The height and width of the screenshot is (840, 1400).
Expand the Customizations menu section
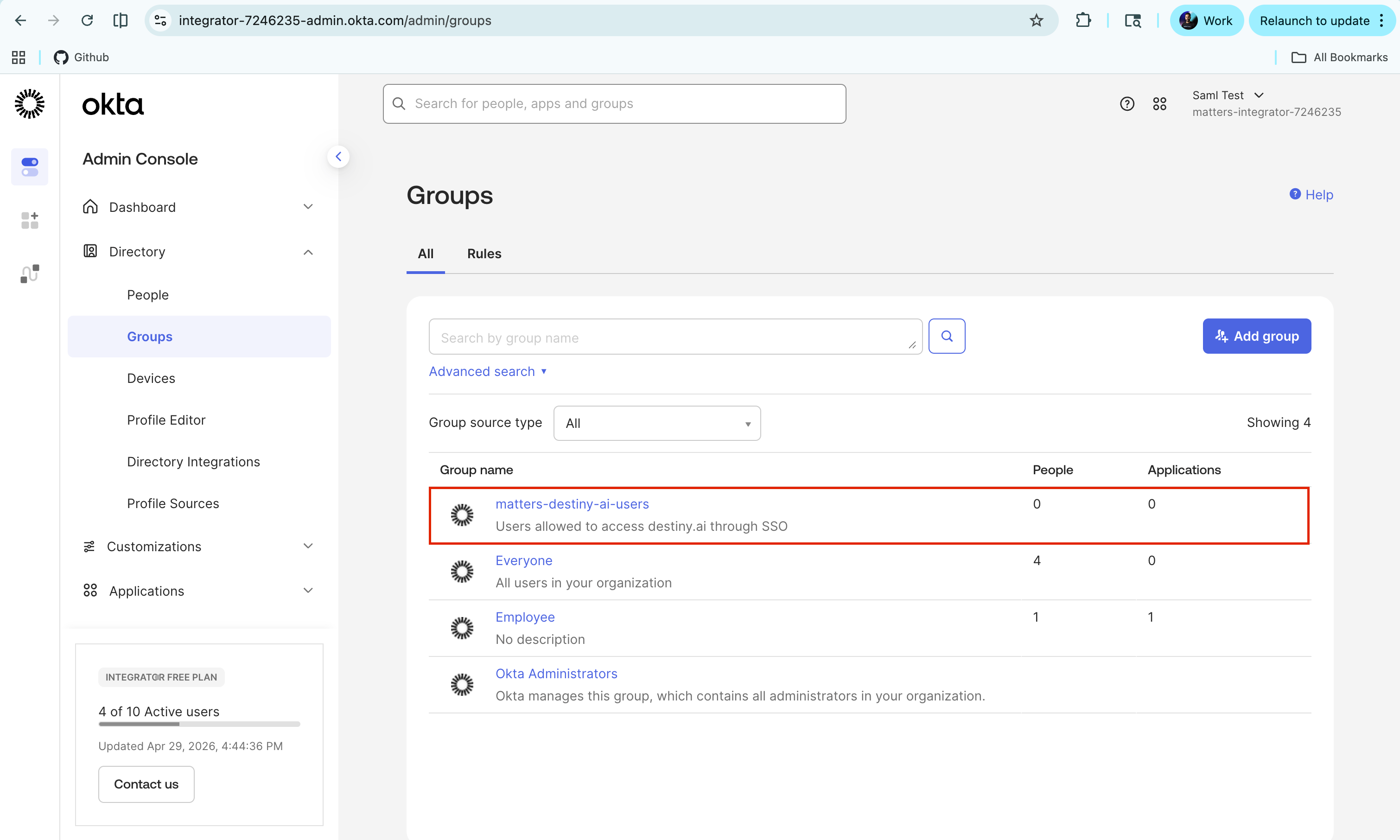tap(198, 546)
